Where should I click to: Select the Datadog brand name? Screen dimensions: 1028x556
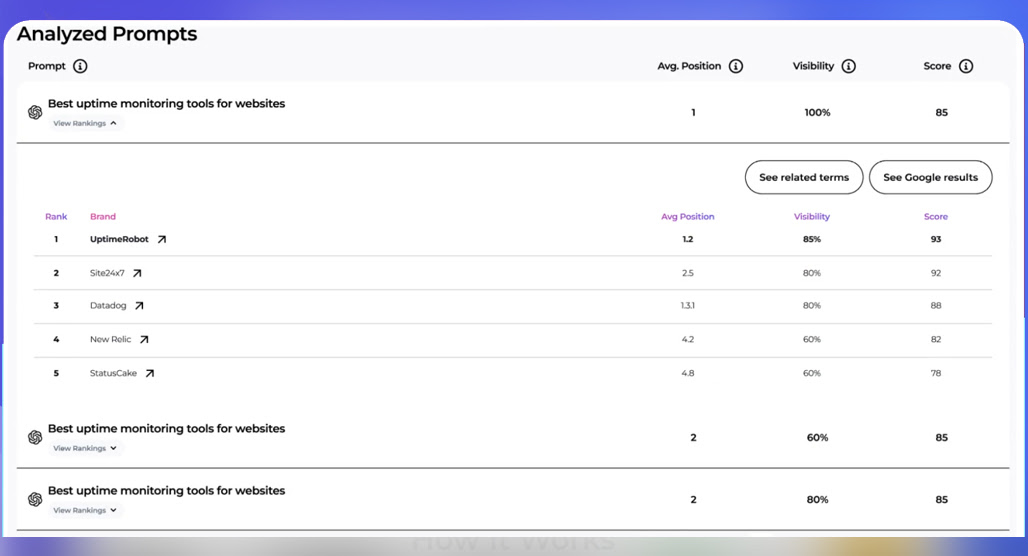[x=108, y=306]
